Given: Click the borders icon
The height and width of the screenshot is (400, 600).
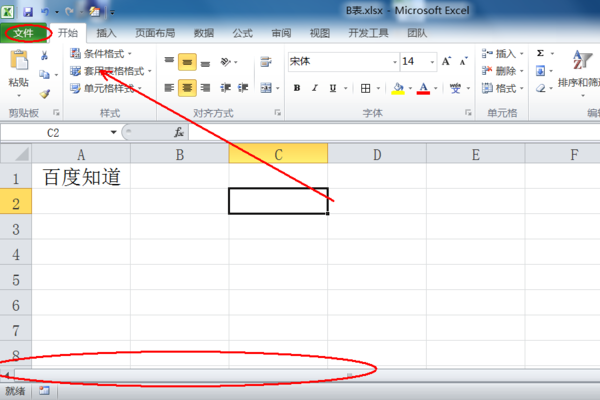Looking at the screenshot, I should 365,88.
